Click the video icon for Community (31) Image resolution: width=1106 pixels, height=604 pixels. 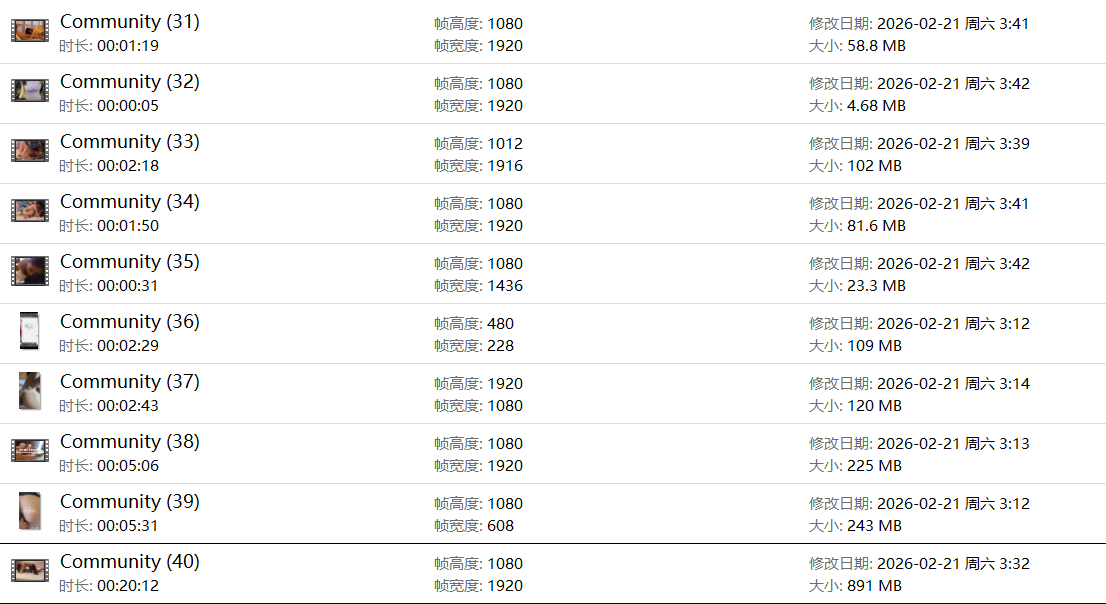coord(30,31)
